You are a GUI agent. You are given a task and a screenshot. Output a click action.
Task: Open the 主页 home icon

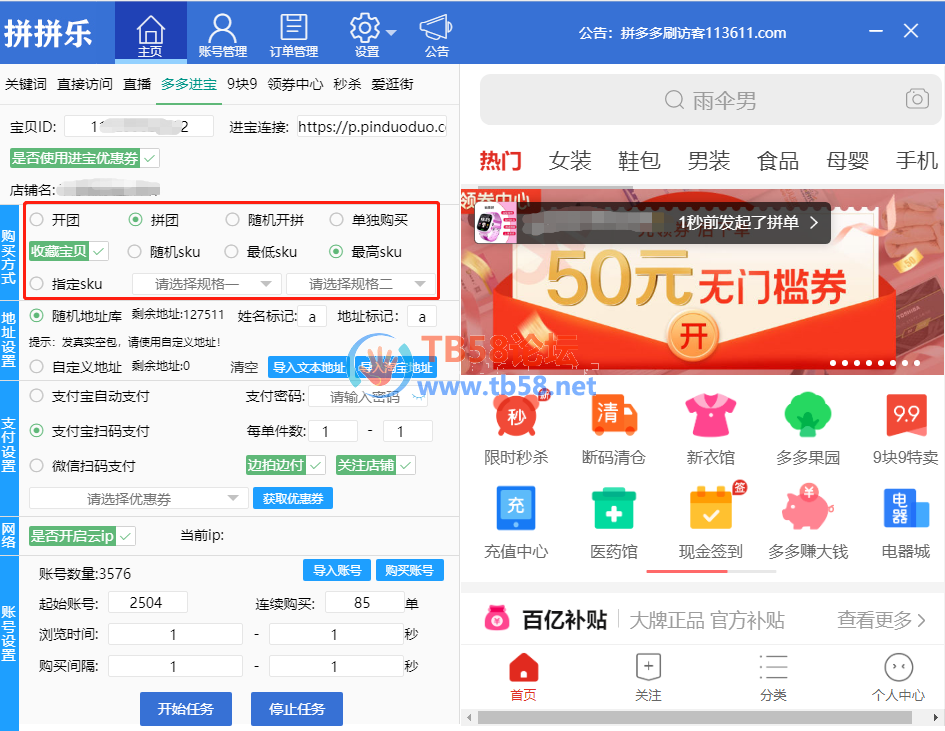coord(151,30)
